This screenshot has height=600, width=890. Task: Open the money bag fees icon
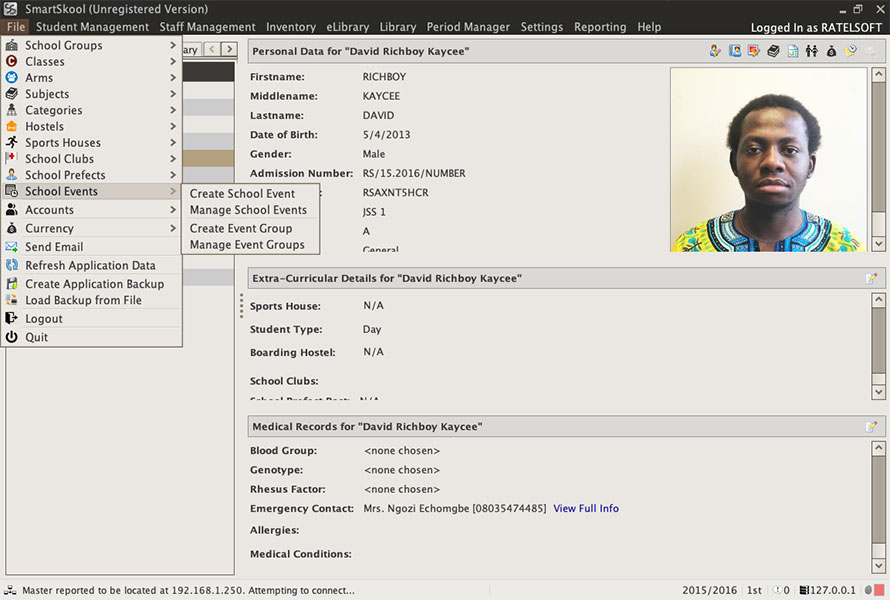pos(831,51)
